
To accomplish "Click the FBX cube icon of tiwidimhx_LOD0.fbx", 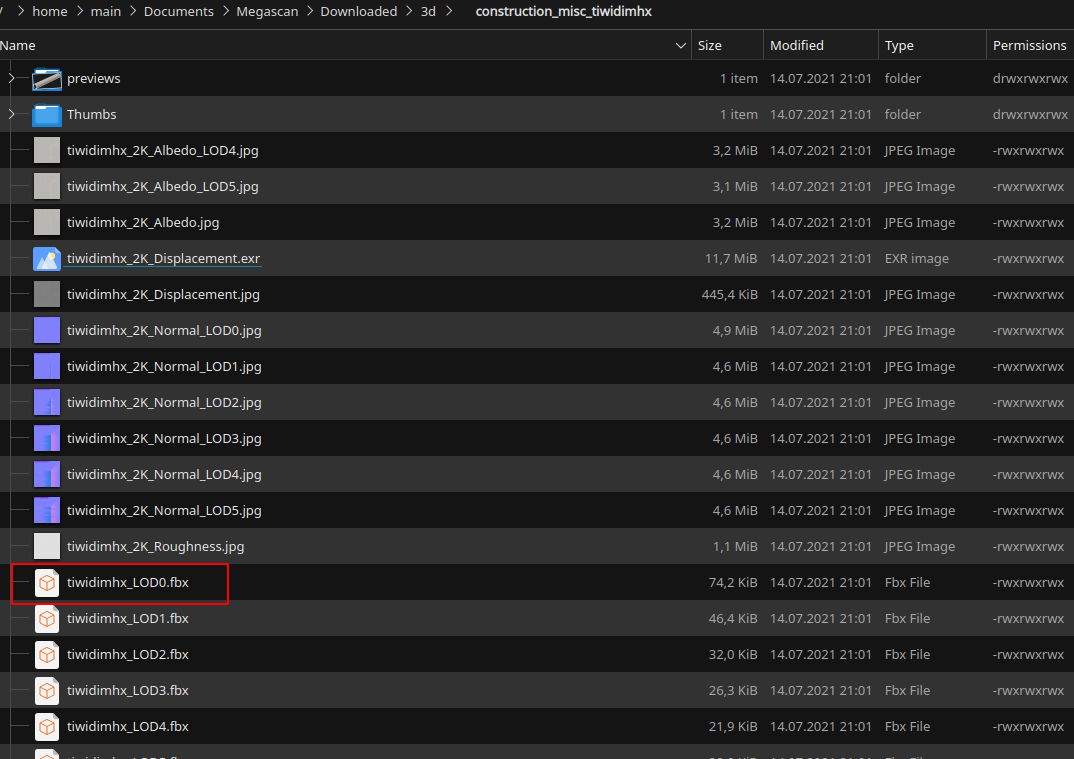I will (x=47, y=583).
